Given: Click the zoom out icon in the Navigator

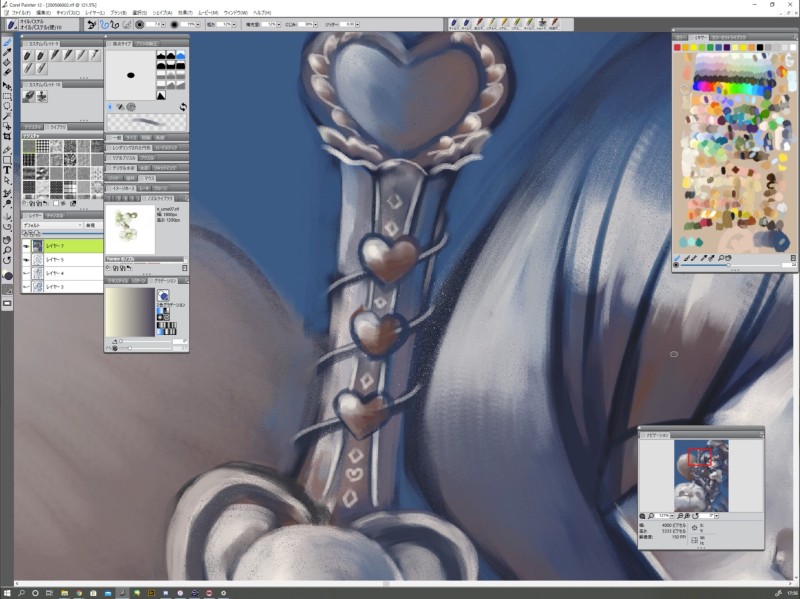Looking at the screenshot, I should tap(680, 516).
